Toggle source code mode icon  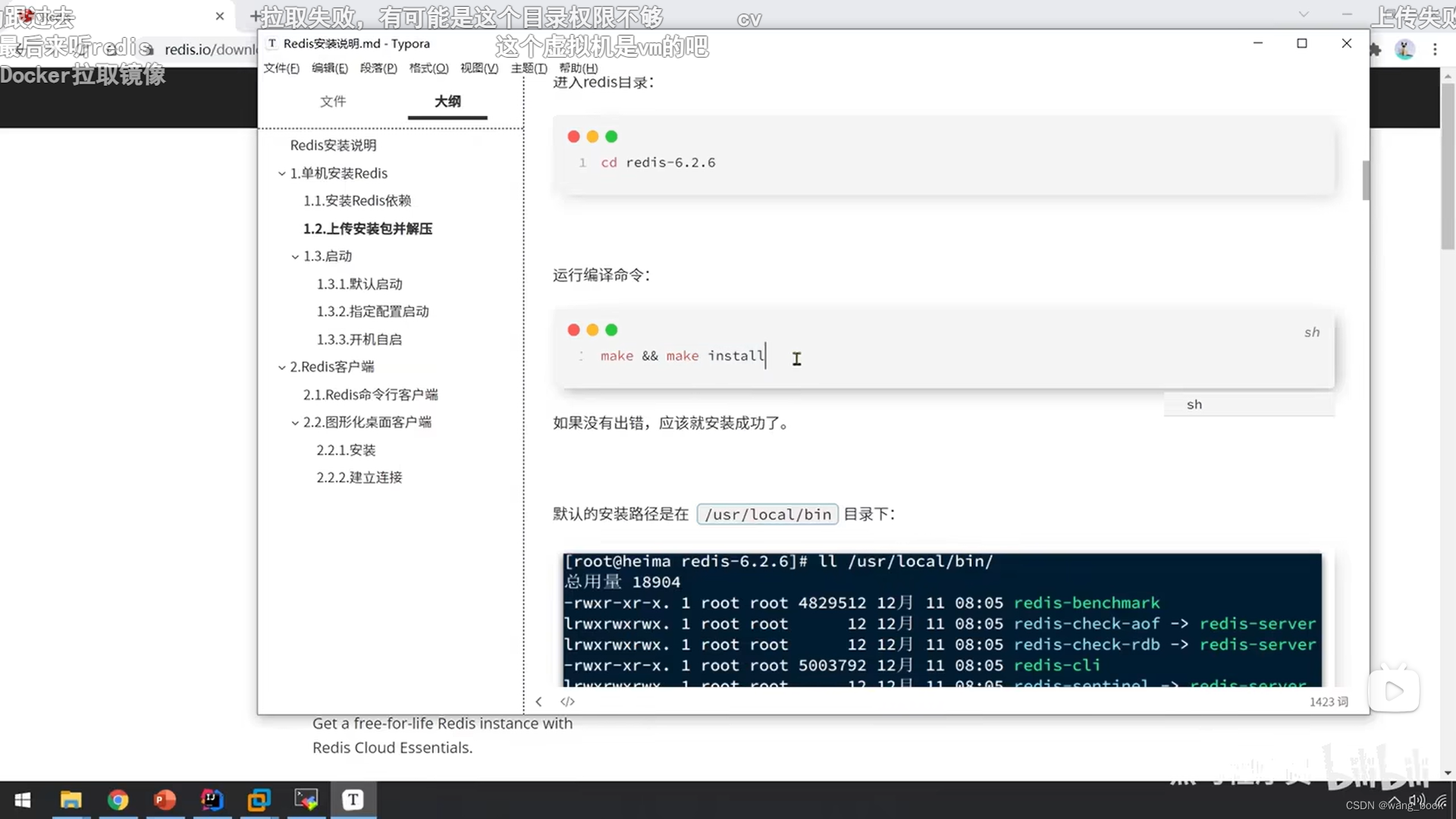(567, 701)
